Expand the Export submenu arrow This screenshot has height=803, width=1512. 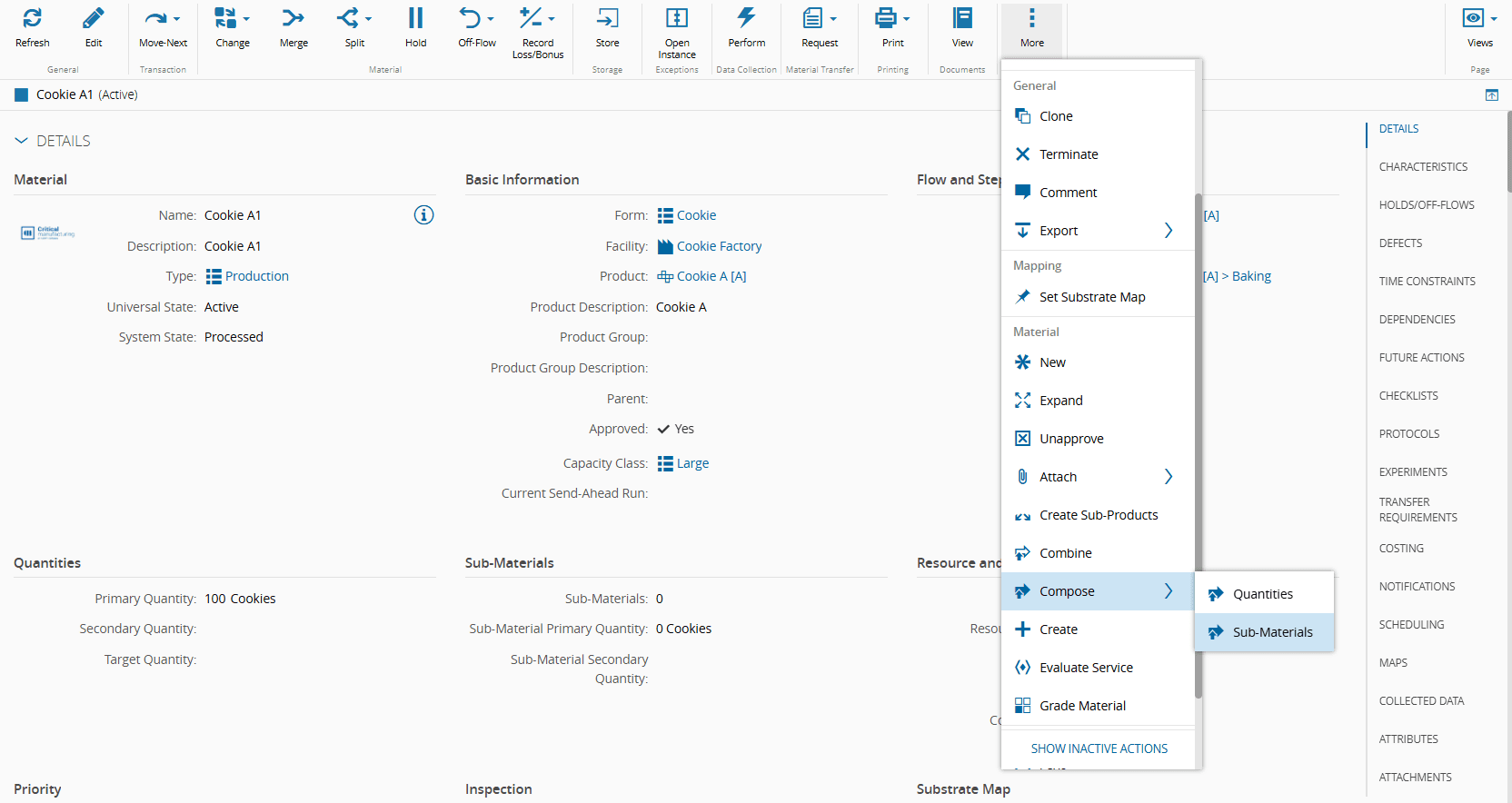point(1169,231)
